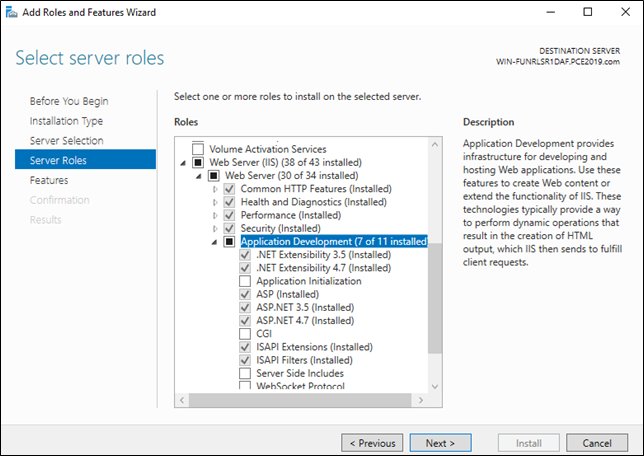Check the Application Initialization checkbox

(x=246, y=281)
